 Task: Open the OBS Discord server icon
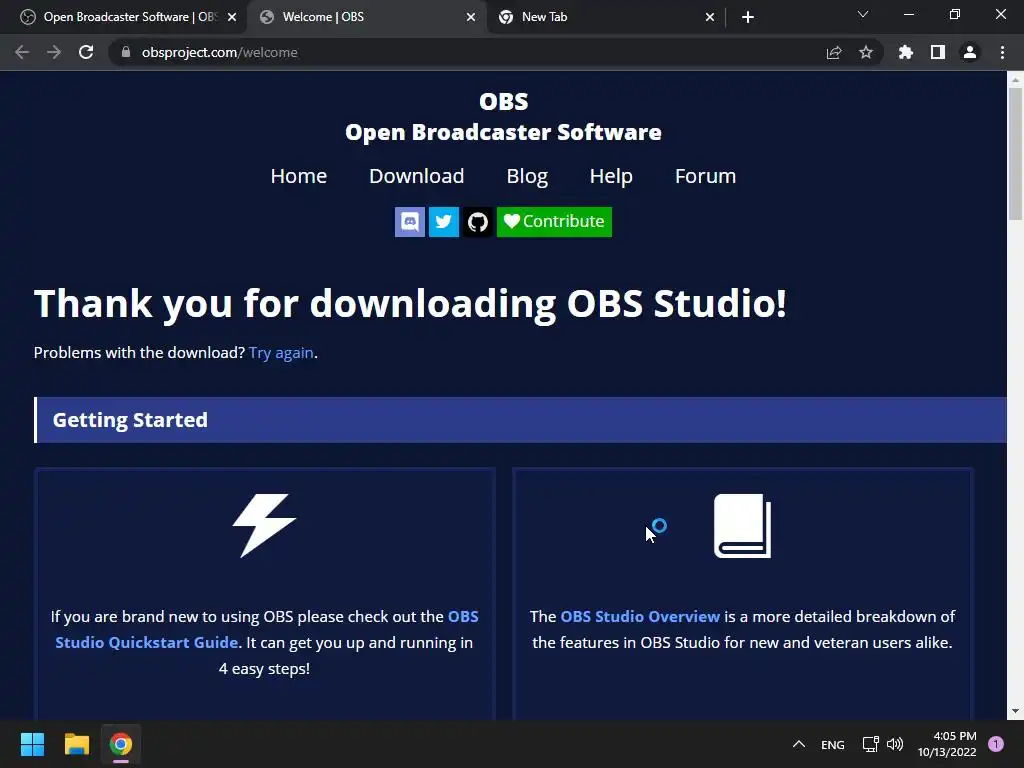(409, 222)
